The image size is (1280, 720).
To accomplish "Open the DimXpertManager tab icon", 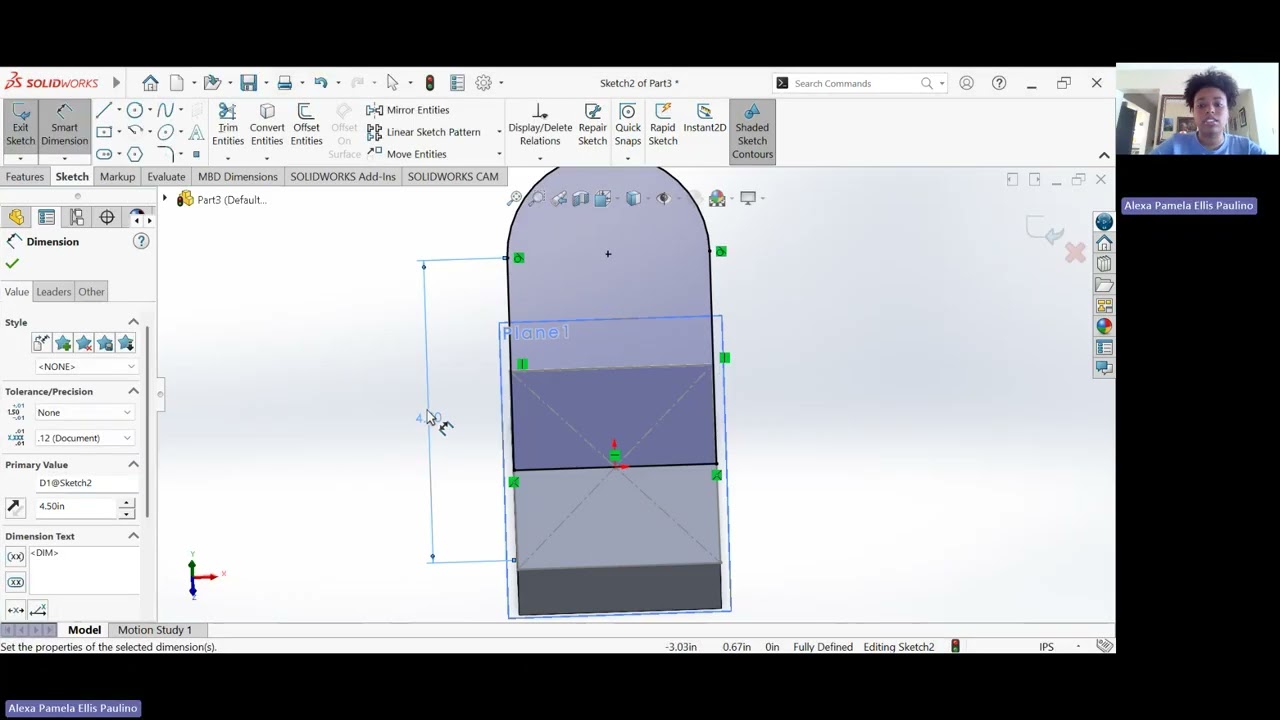I will [107, 217].
